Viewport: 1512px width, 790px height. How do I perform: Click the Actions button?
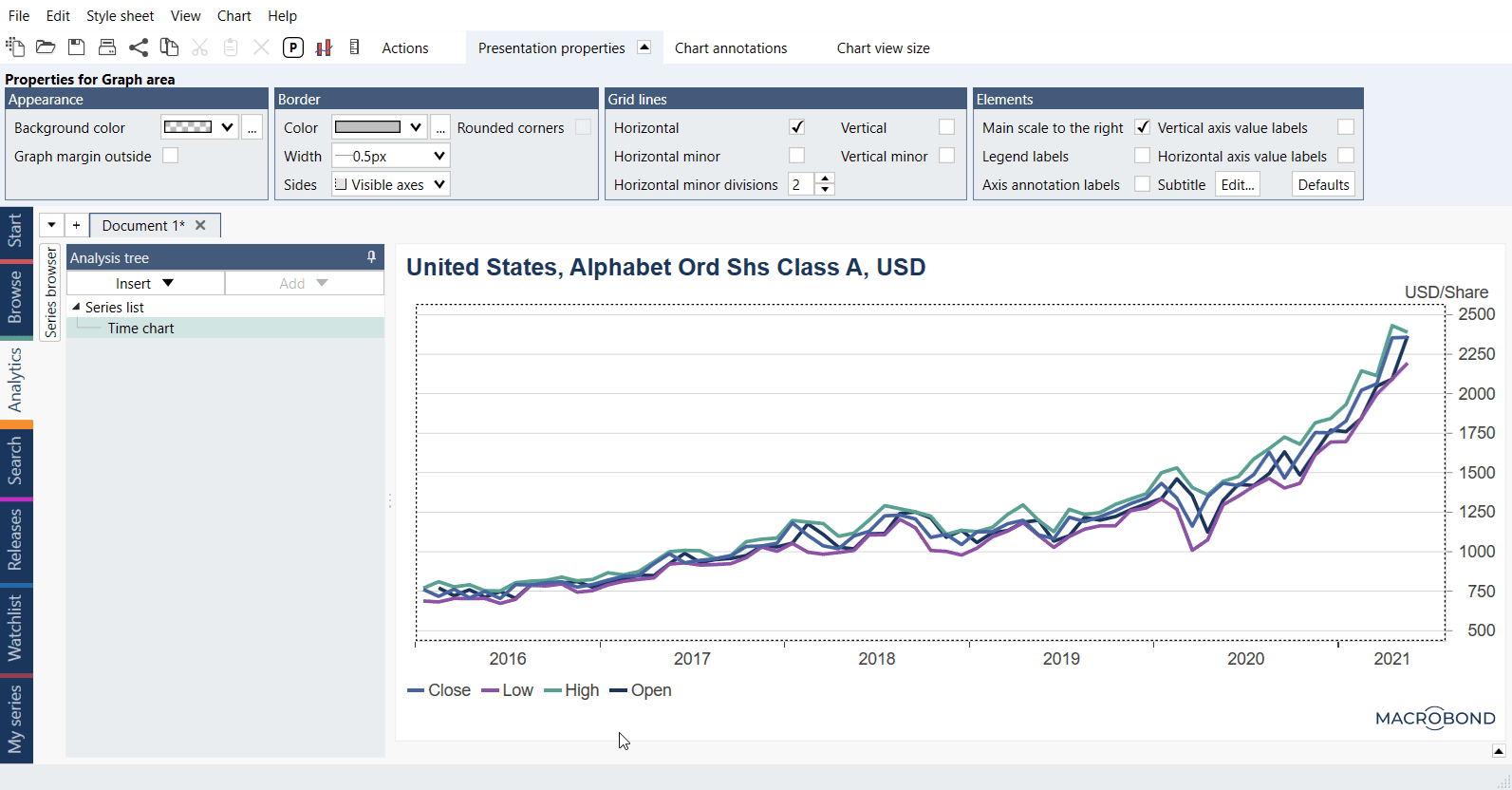(x=405, y=47)
